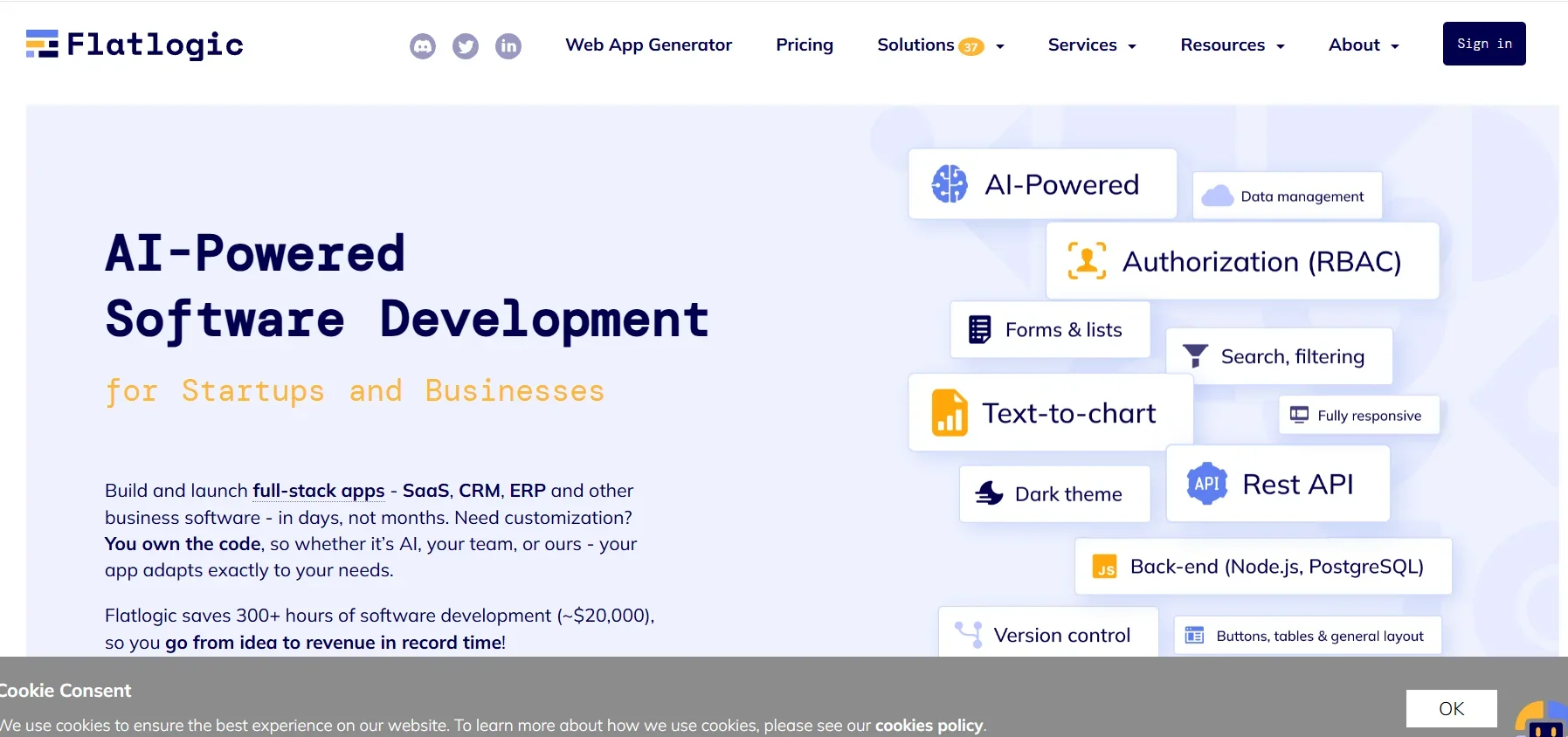Open the cookies policy link
The width and height of the screenshot is (1568, 737).
point(929,726)
